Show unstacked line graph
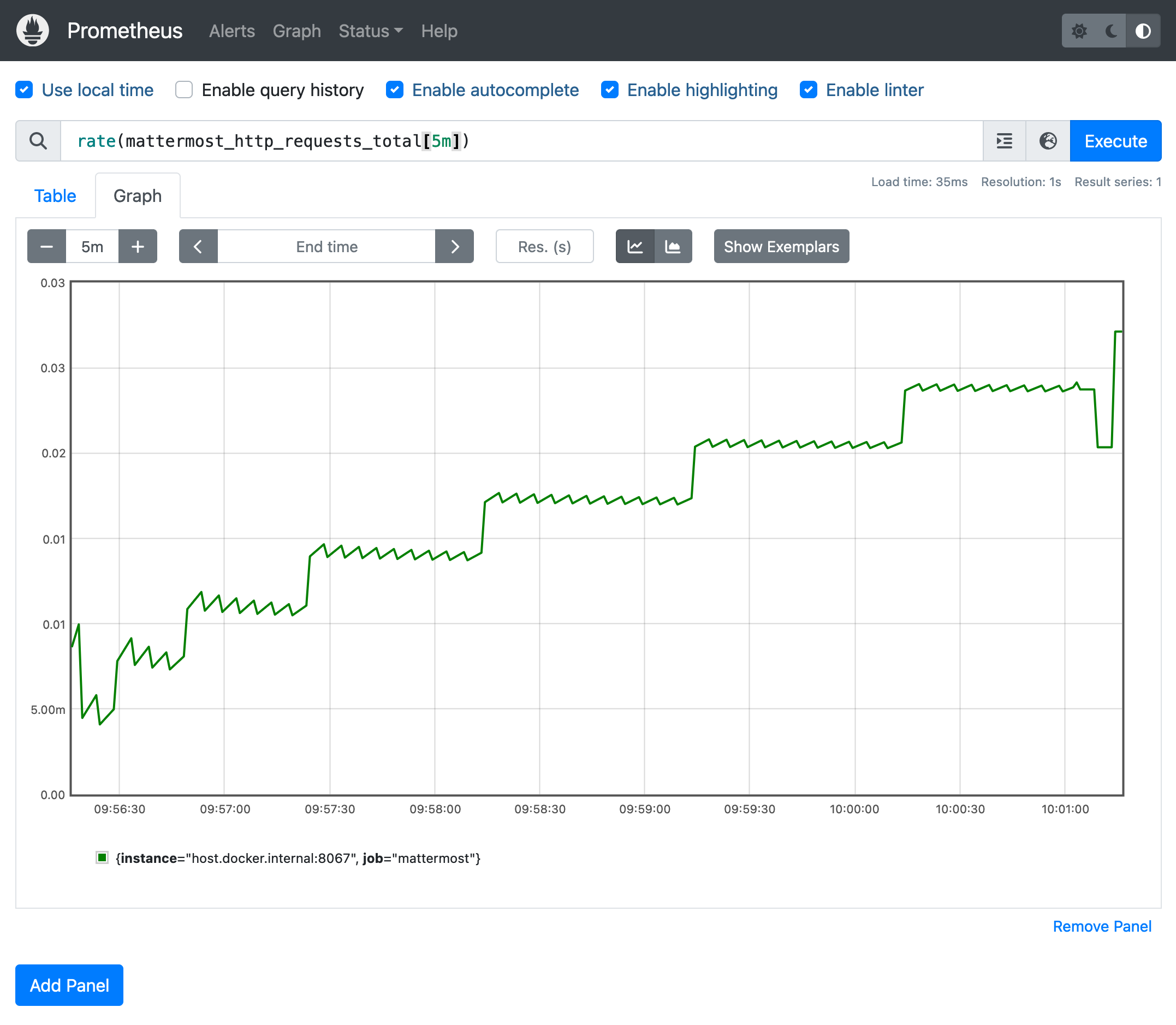Viewport: 1176px width, 1025px height. (x=634, y=247)
